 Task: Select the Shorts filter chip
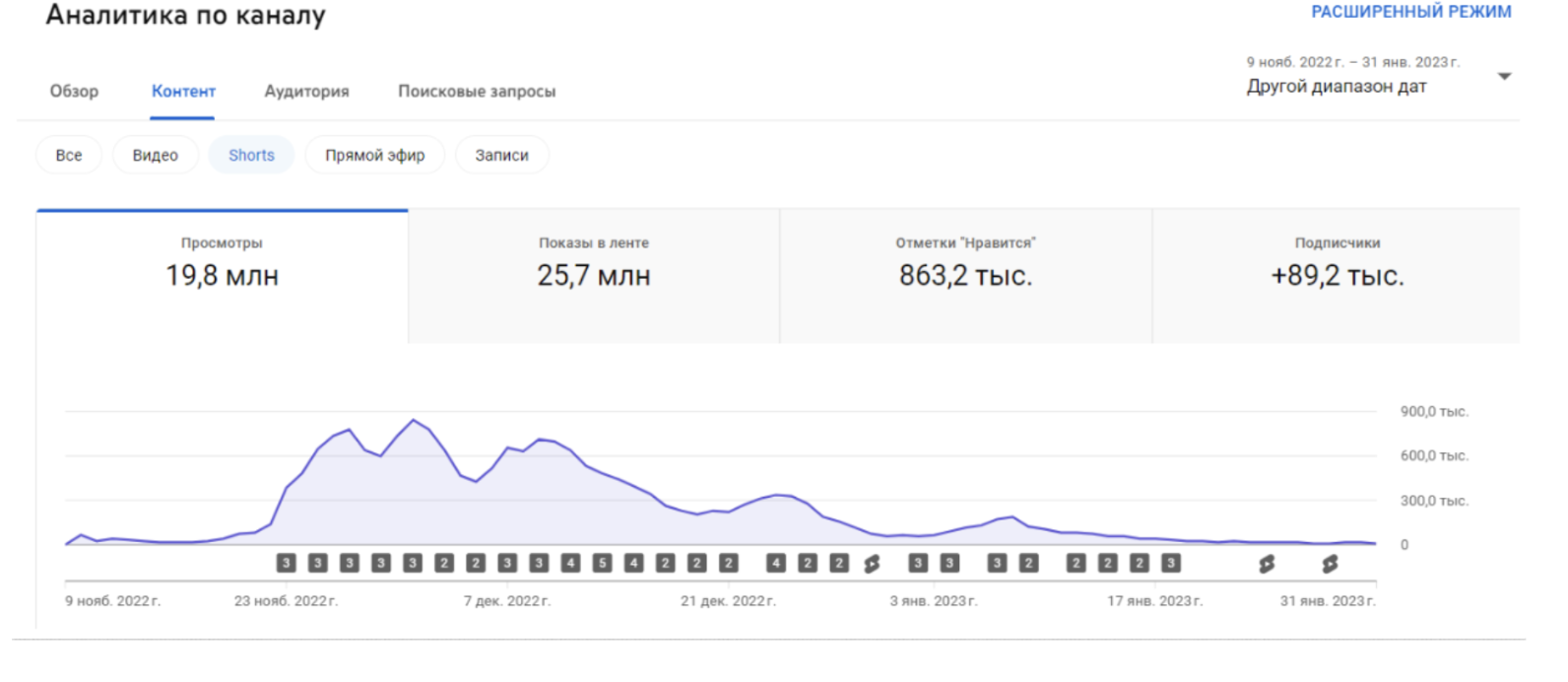pyautogui.click(x=251, y=155)
